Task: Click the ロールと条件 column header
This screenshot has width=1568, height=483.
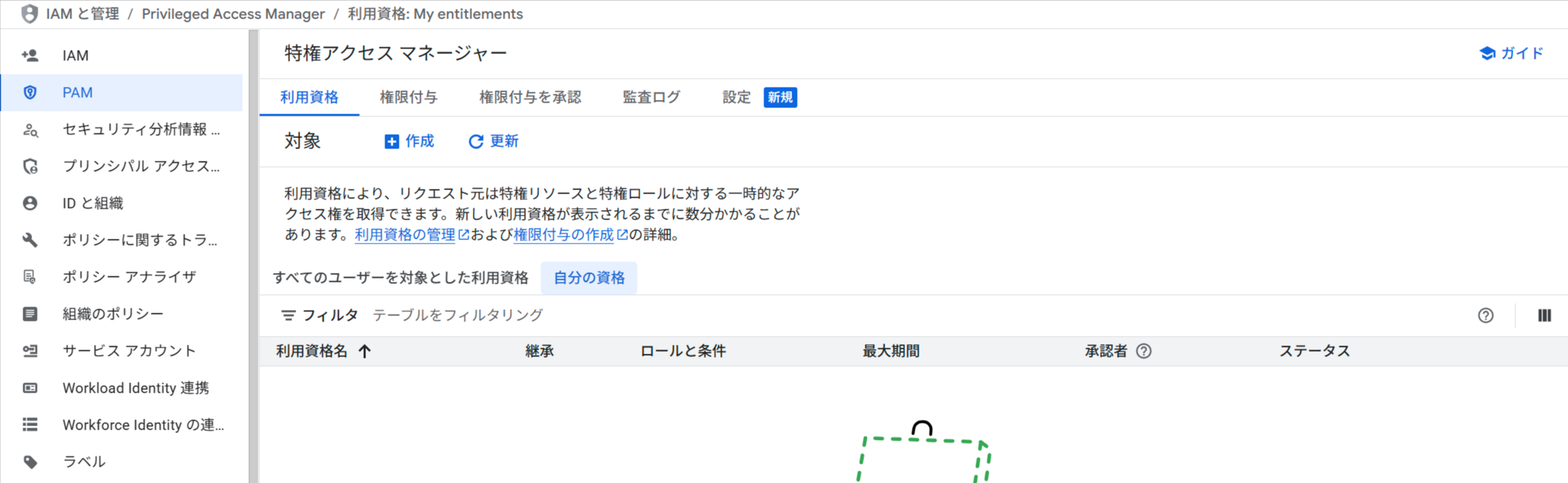Action: pyautogui.click(x=683, y=351)
